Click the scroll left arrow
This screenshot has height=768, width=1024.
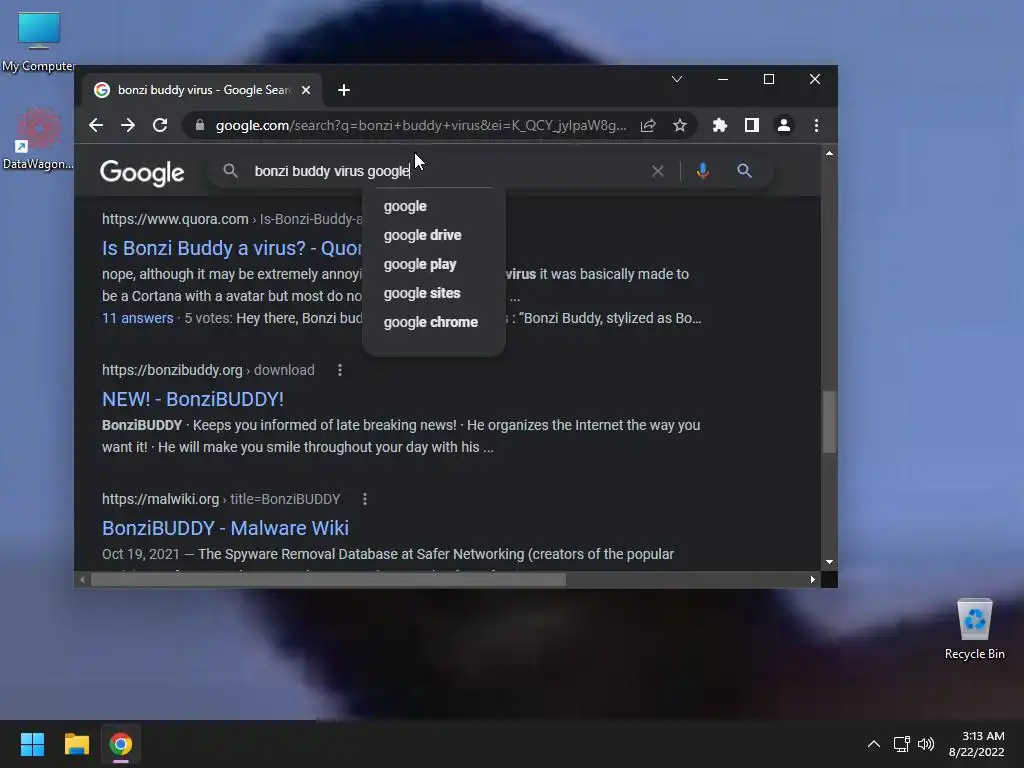point(82,579)
